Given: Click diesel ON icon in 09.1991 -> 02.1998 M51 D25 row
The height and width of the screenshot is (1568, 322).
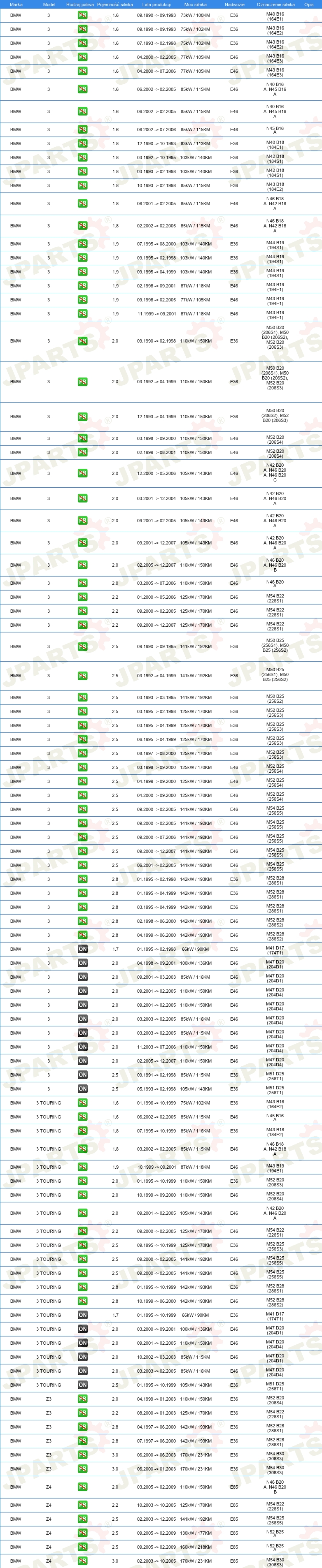Looking at the screenshot, I should click(82, 1075).
